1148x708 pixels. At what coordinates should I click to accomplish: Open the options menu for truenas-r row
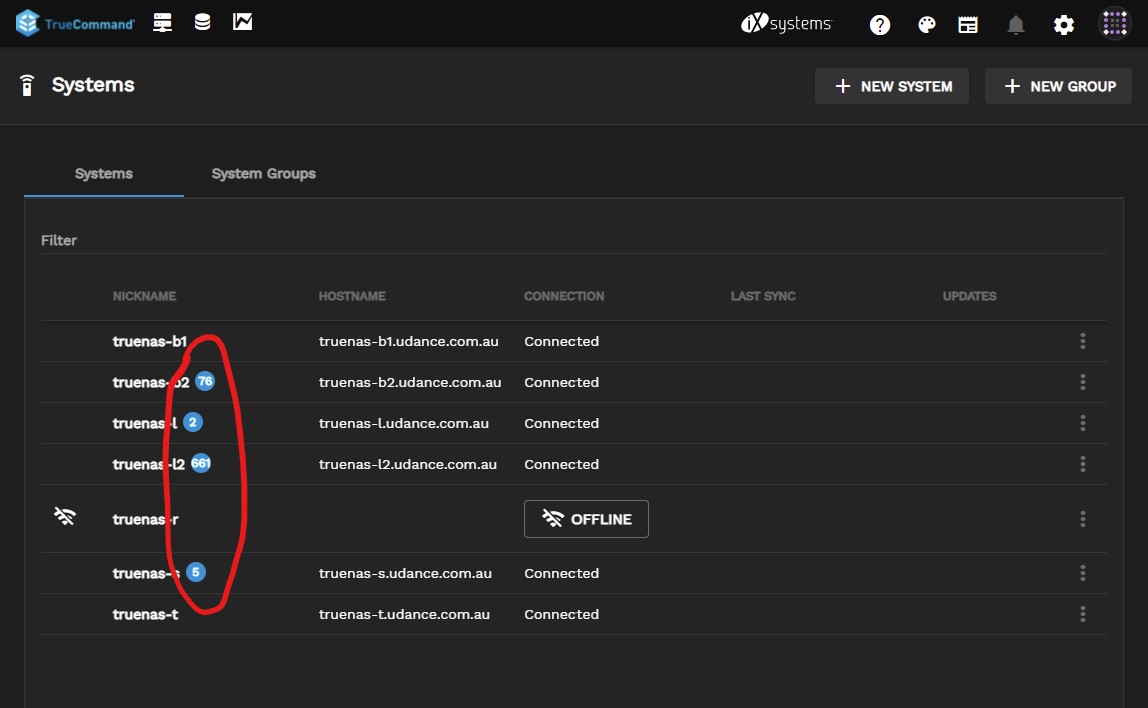pyautogui.click(x=1083, y=519)
